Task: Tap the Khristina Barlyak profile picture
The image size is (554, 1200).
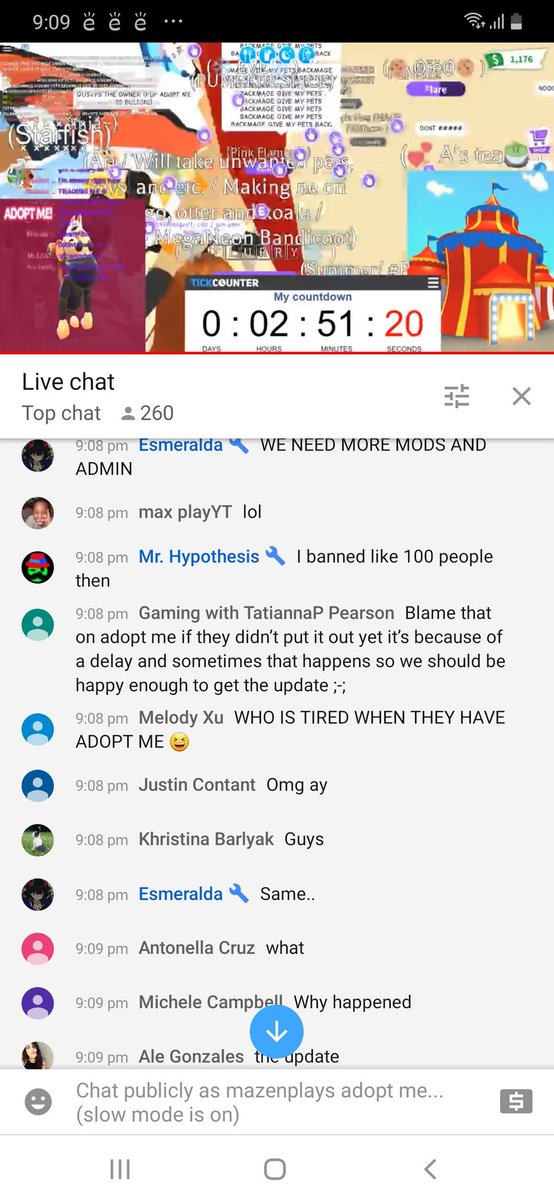Action: pos(38,840)
